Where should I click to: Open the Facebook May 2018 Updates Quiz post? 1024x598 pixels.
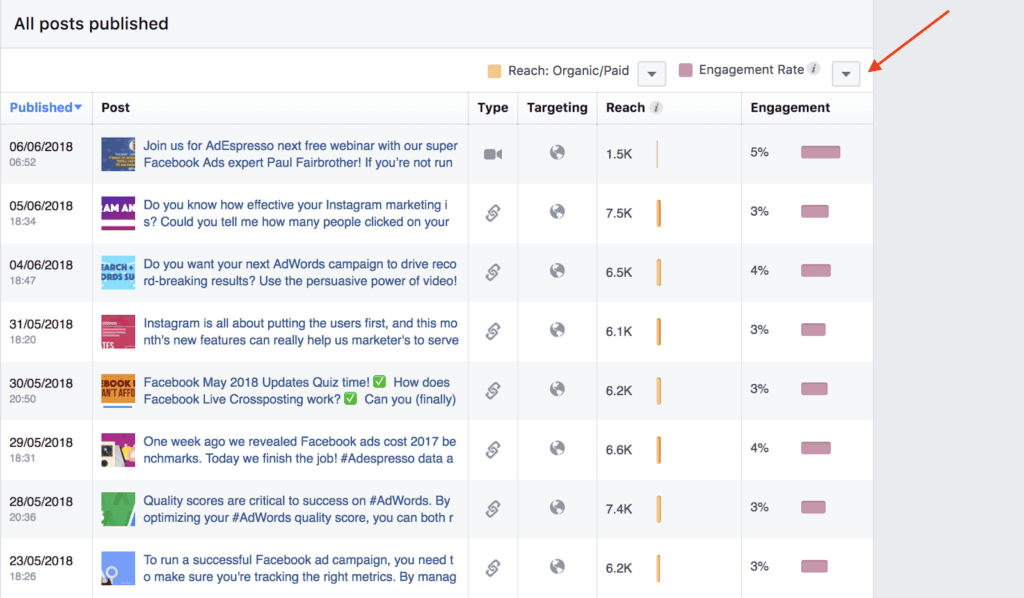tap(300, 390)
